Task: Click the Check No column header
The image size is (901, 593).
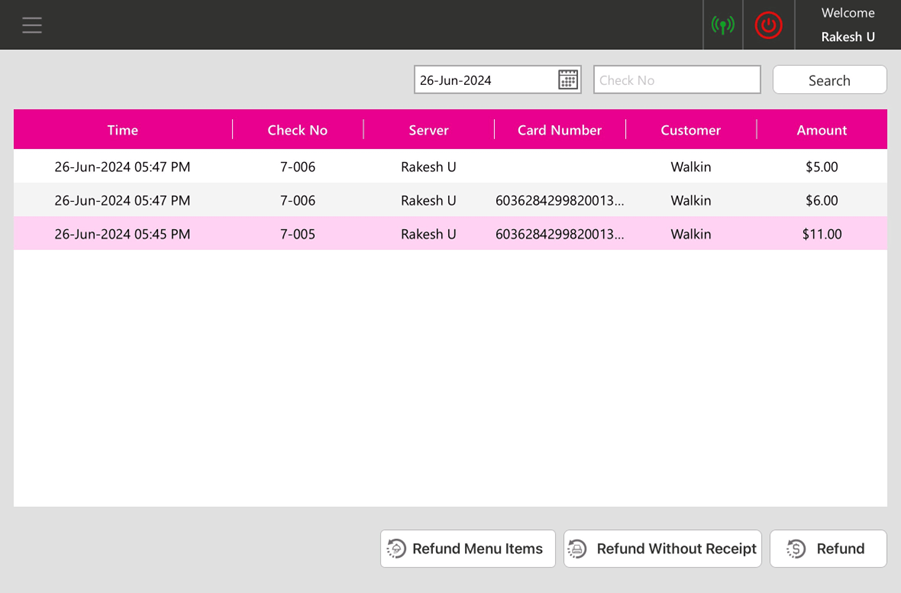Action: coord(297,130)
